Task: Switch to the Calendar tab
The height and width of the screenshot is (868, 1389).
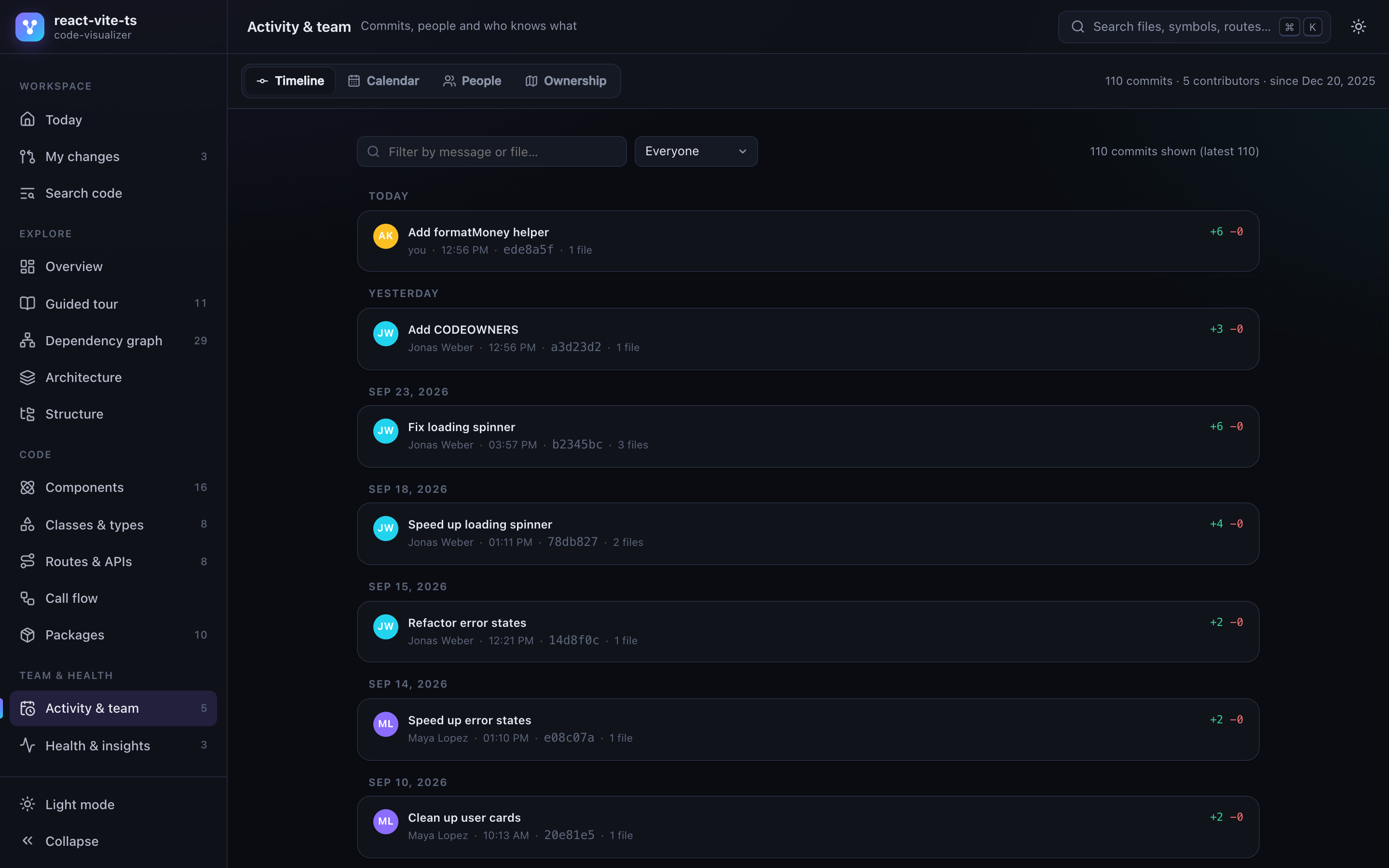Action: coord(383,81)
